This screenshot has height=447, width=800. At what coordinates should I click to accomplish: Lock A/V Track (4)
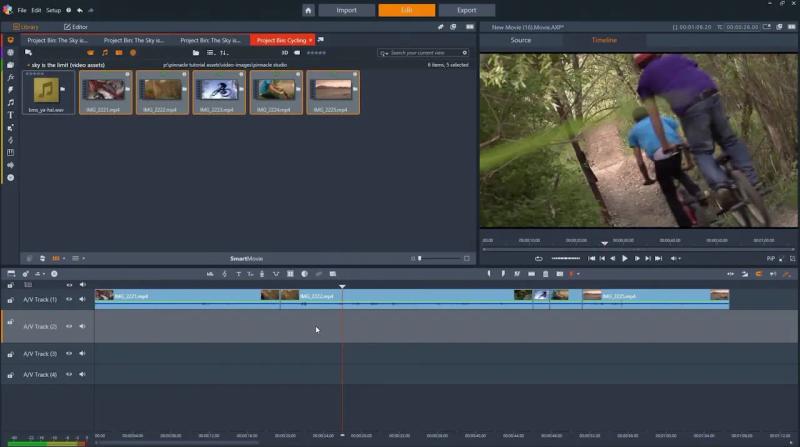tap(10, 375)
